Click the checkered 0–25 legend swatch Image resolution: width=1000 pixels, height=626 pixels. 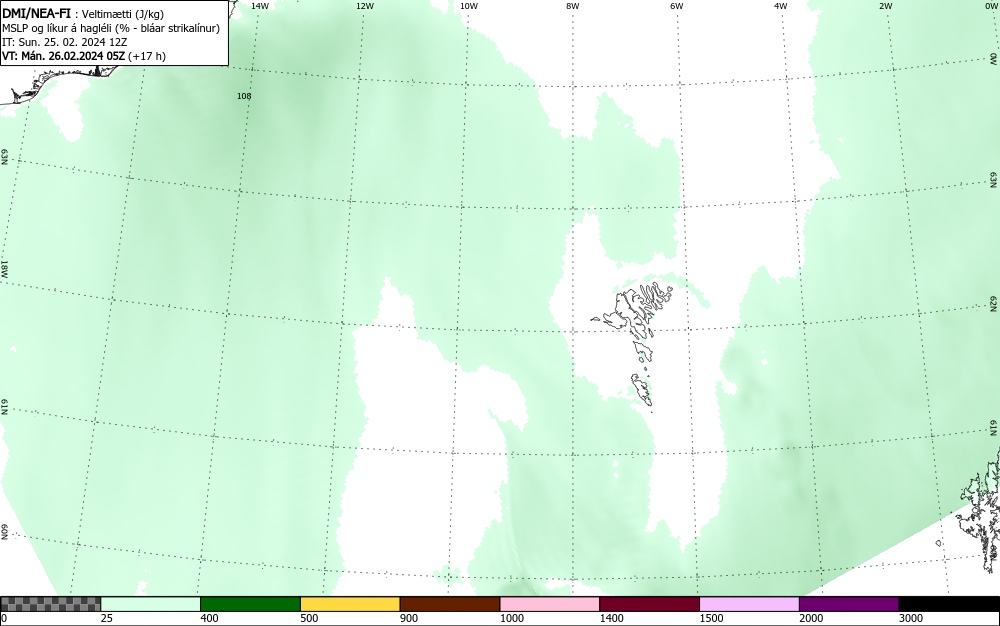click(x=50, y=604)
